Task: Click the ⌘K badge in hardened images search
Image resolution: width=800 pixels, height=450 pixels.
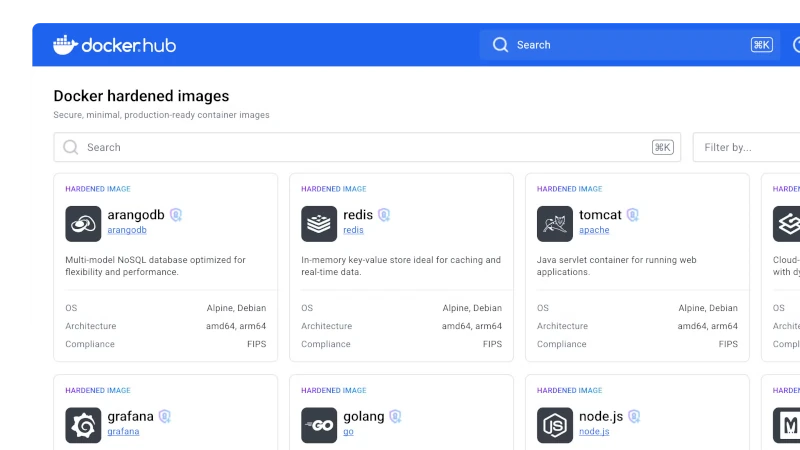Action: point(662,147)
